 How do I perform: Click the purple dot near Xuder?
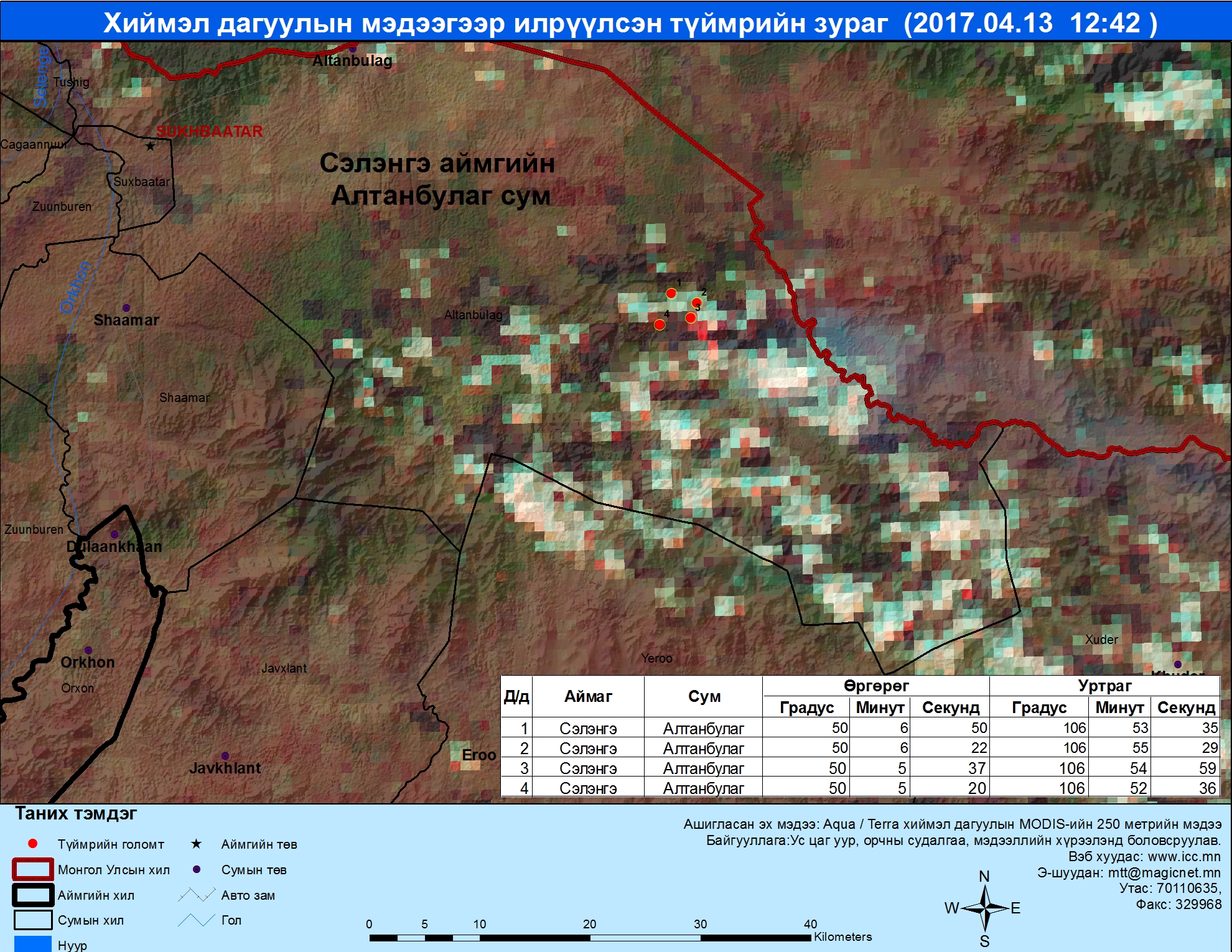[1178, 665]
